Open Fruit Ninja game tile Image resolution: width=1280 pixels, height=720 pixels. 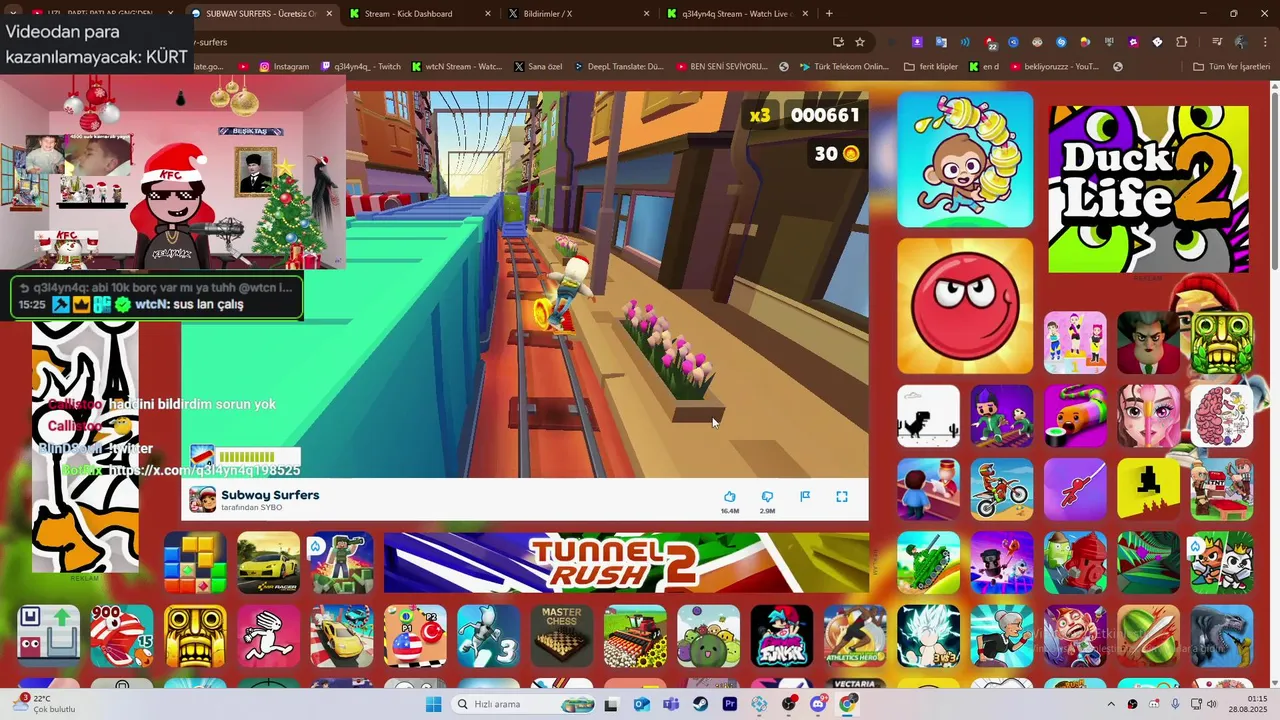1148,636
